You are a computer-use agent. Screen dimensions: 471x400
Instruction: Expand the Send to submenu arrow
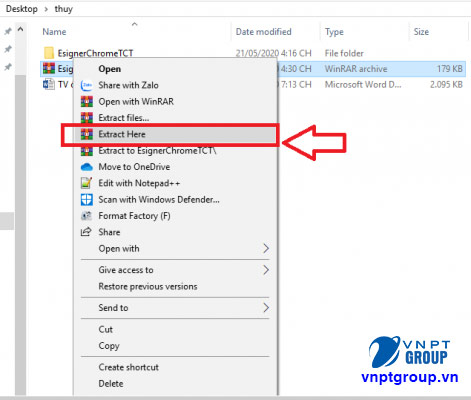pyautogui.click(x=266, y=308)
